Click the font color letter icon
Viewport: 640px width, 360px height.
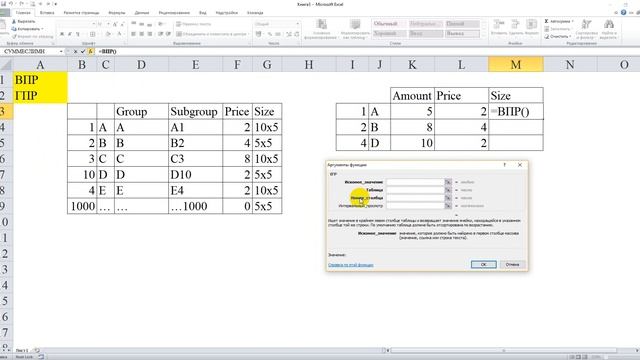point(120,34)
